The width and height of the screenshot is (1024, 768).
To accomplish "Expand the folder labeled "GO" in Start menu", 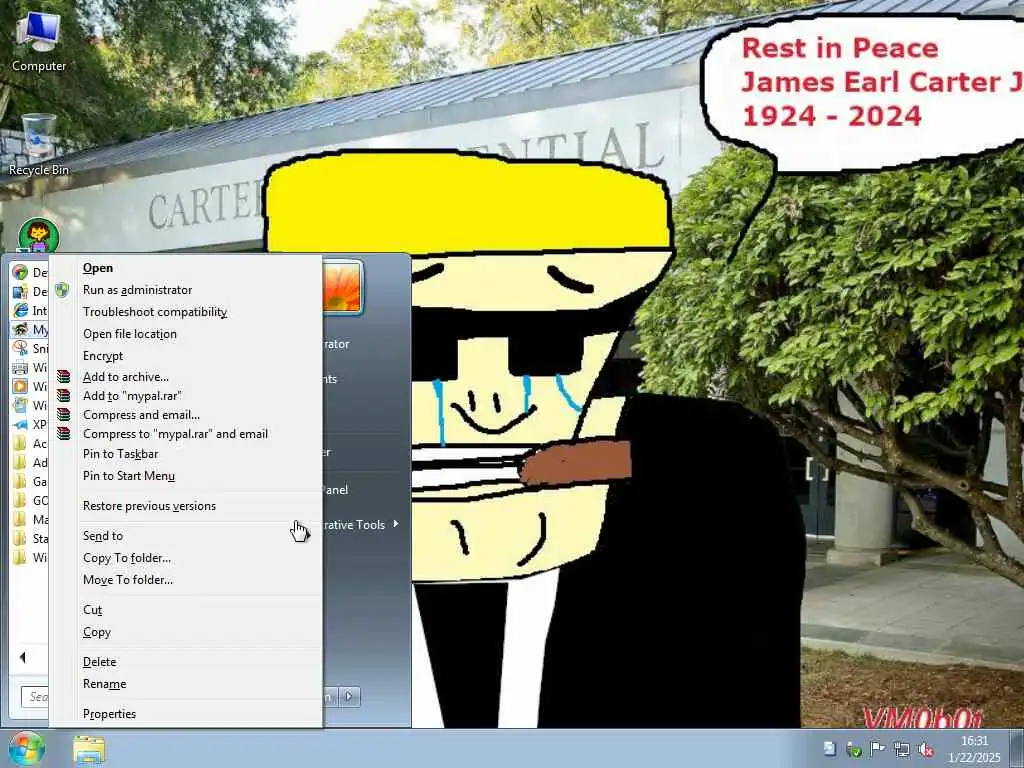I will pos(30,500).
